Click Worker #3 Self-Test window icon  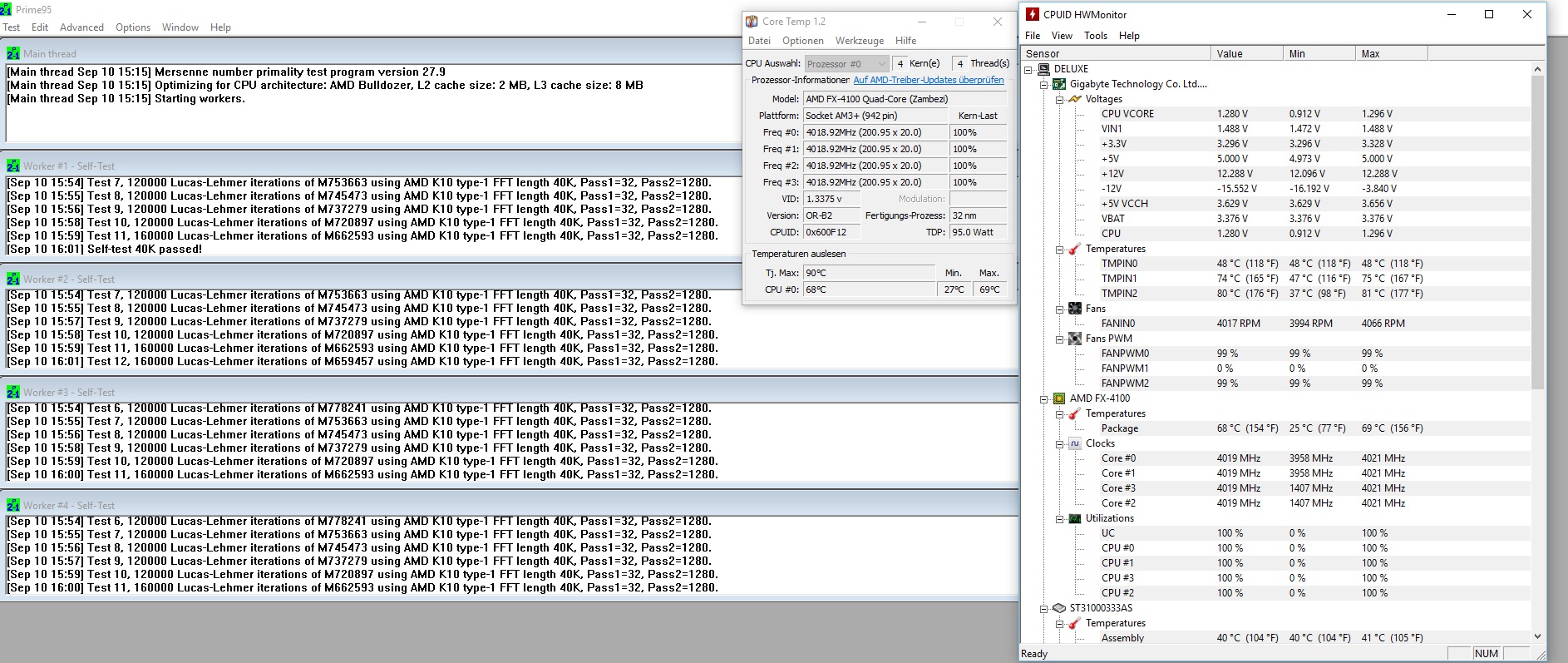point(13,392)
